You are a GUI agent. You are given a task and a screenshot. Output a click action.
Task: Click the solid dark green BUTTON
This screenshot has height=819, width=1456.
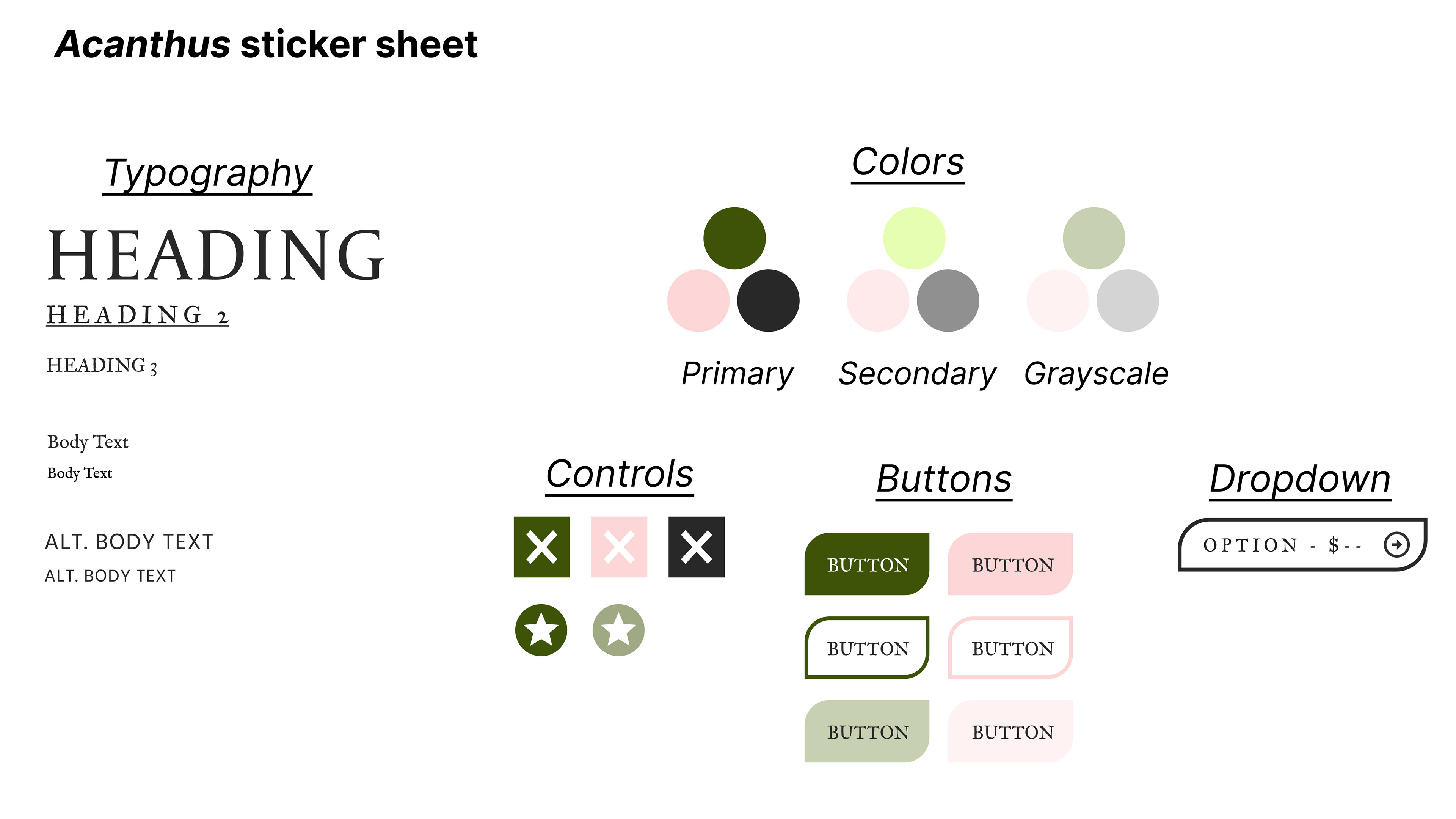[x=867, y=564]
